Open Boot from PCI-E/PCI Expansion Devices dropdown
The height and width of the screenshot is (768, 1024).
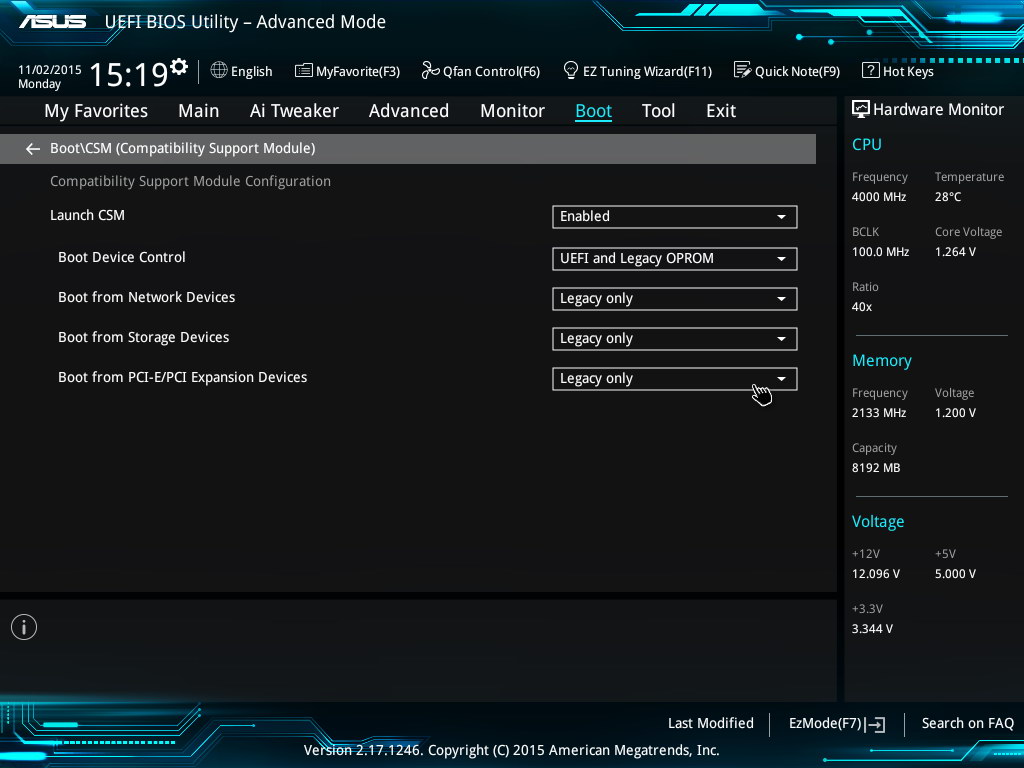point(674,378)
